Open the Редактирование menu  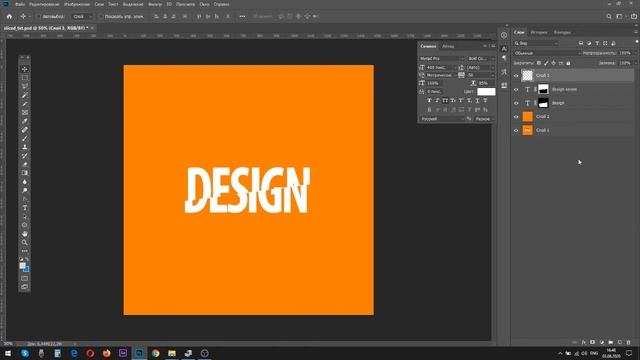(44, 4)
